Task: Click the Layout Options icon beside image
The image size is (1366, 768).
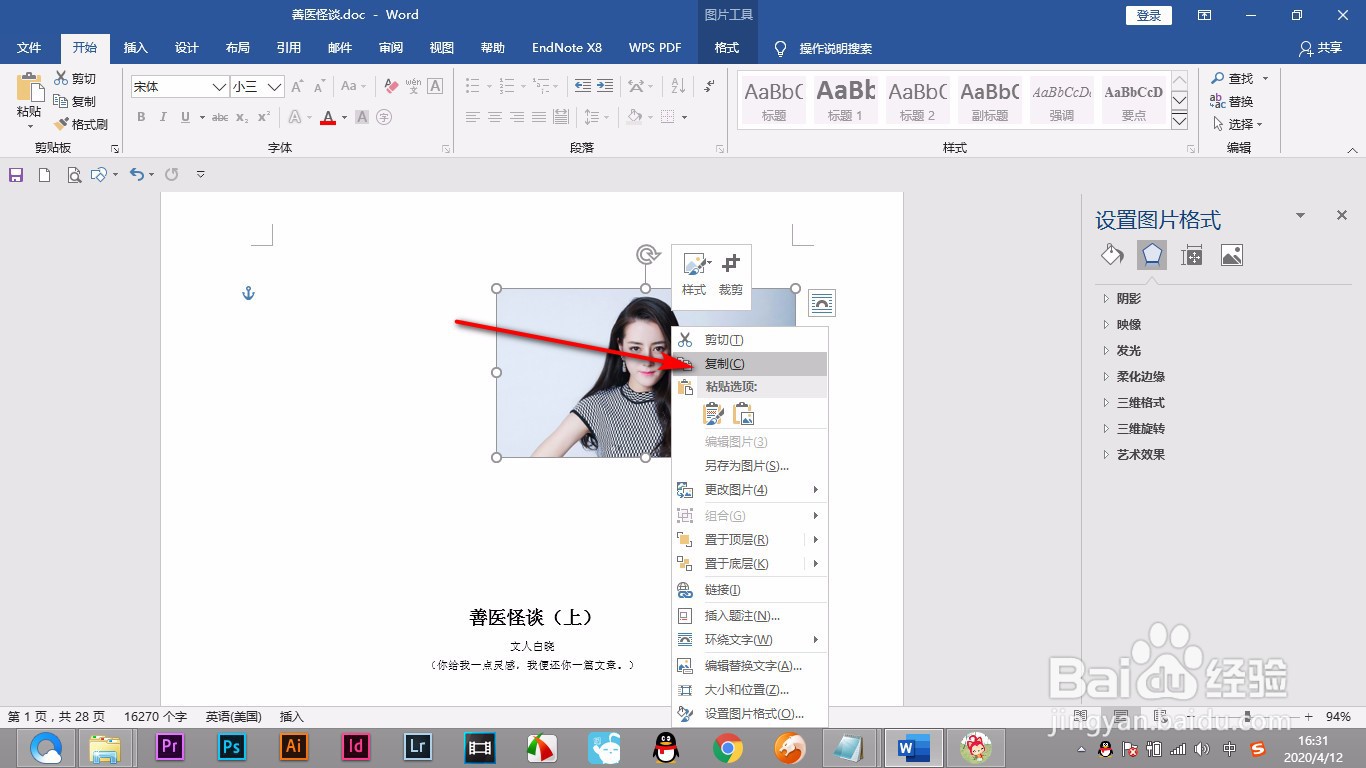Action: click(821, 302)
